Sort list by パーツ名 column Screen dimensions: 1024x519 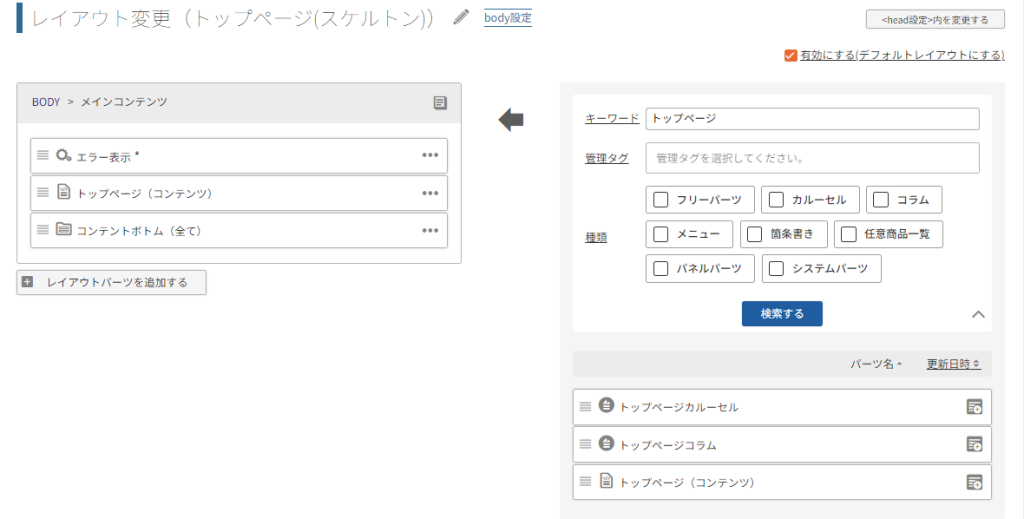click(x=876, y=364)
